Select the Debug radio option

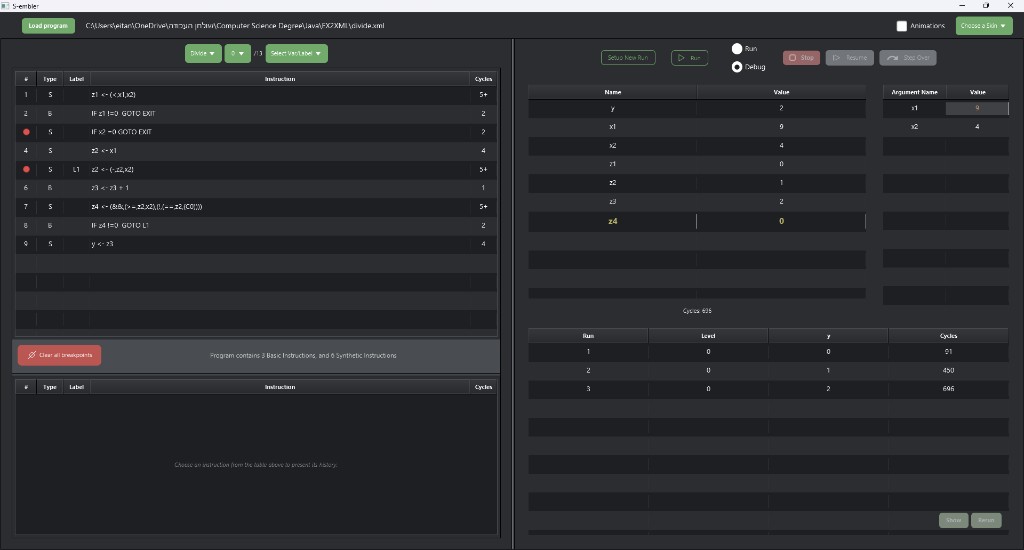pos(737,67)
